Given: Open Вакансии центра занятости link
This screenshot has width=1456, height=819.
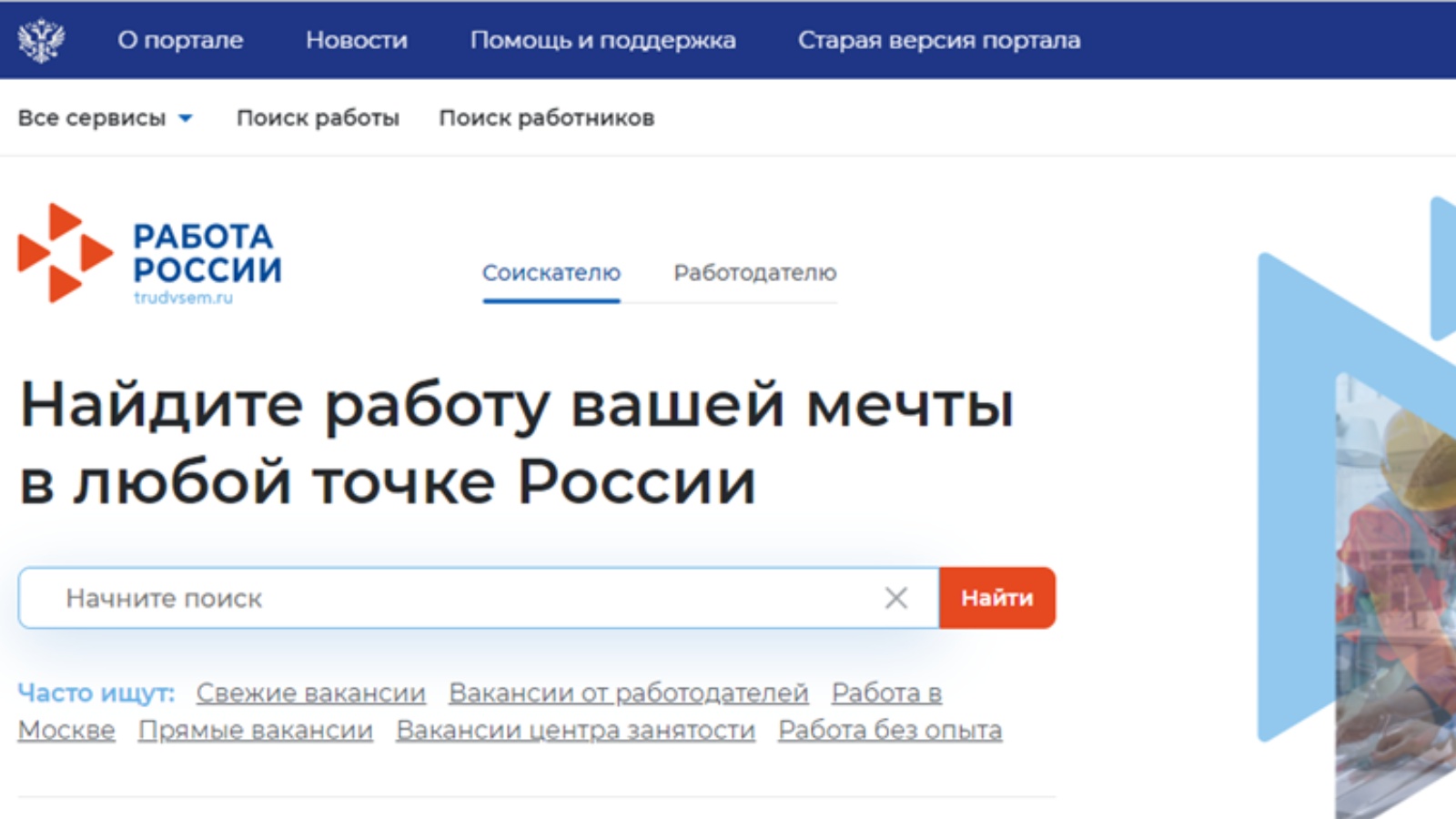Looking at the screenshot, I should [x=575, y=731].
